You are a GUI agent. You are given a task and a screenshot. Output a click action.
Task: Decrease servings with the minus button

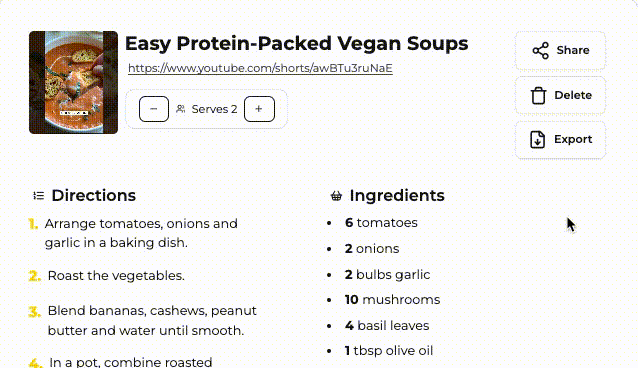tap(154, 109)
